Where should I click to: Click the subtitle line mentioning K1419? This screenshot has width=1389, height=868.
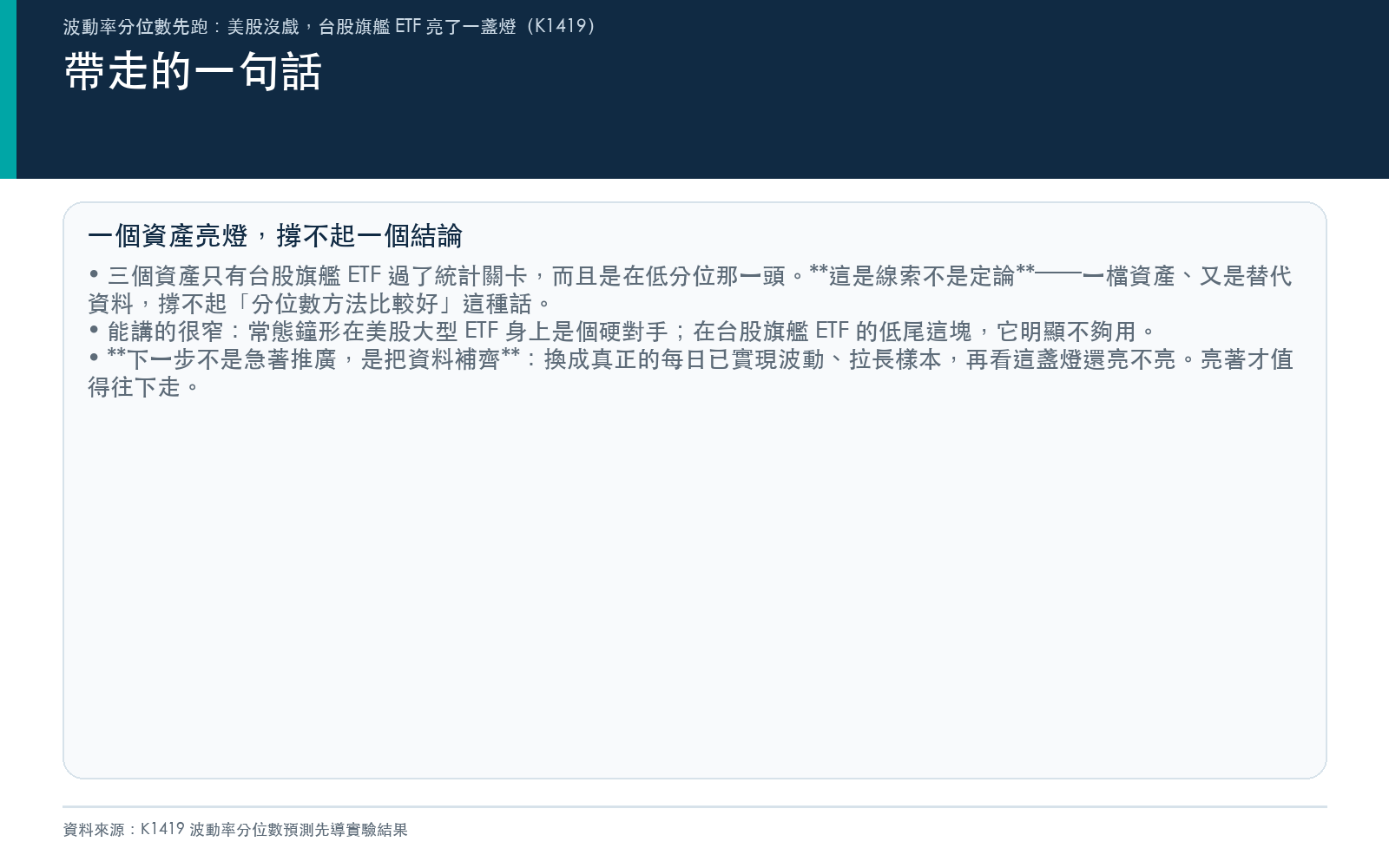pos(330,27)
